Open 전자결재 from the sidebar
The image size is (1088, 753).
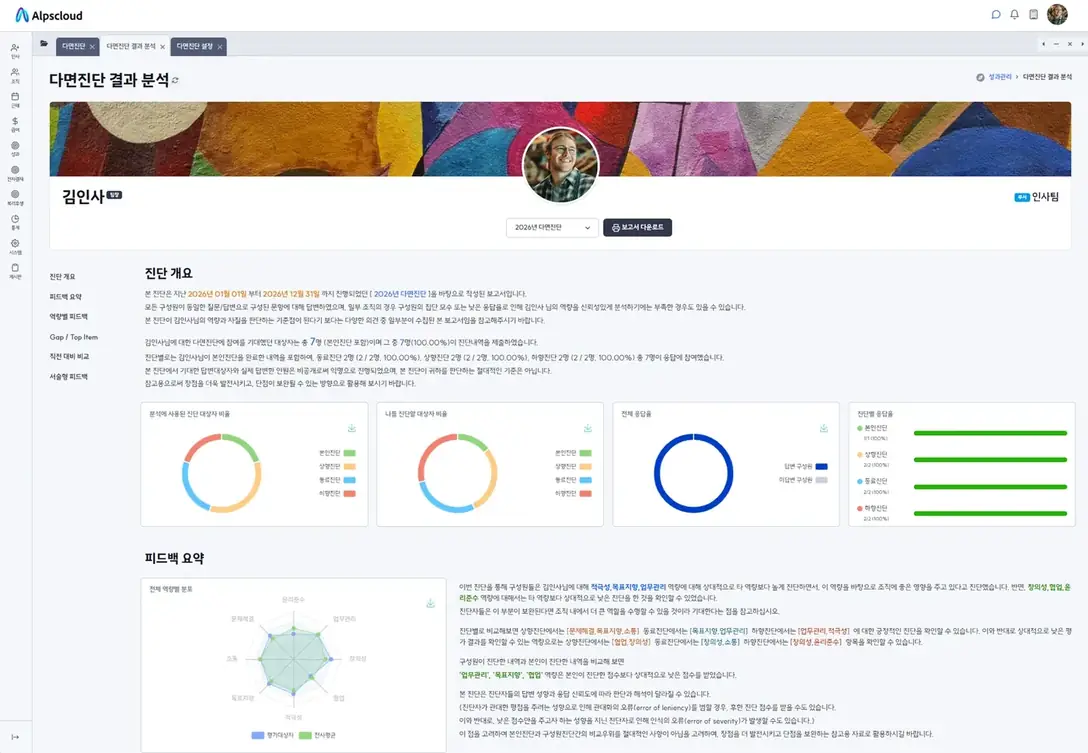click(x=15, y=174)
